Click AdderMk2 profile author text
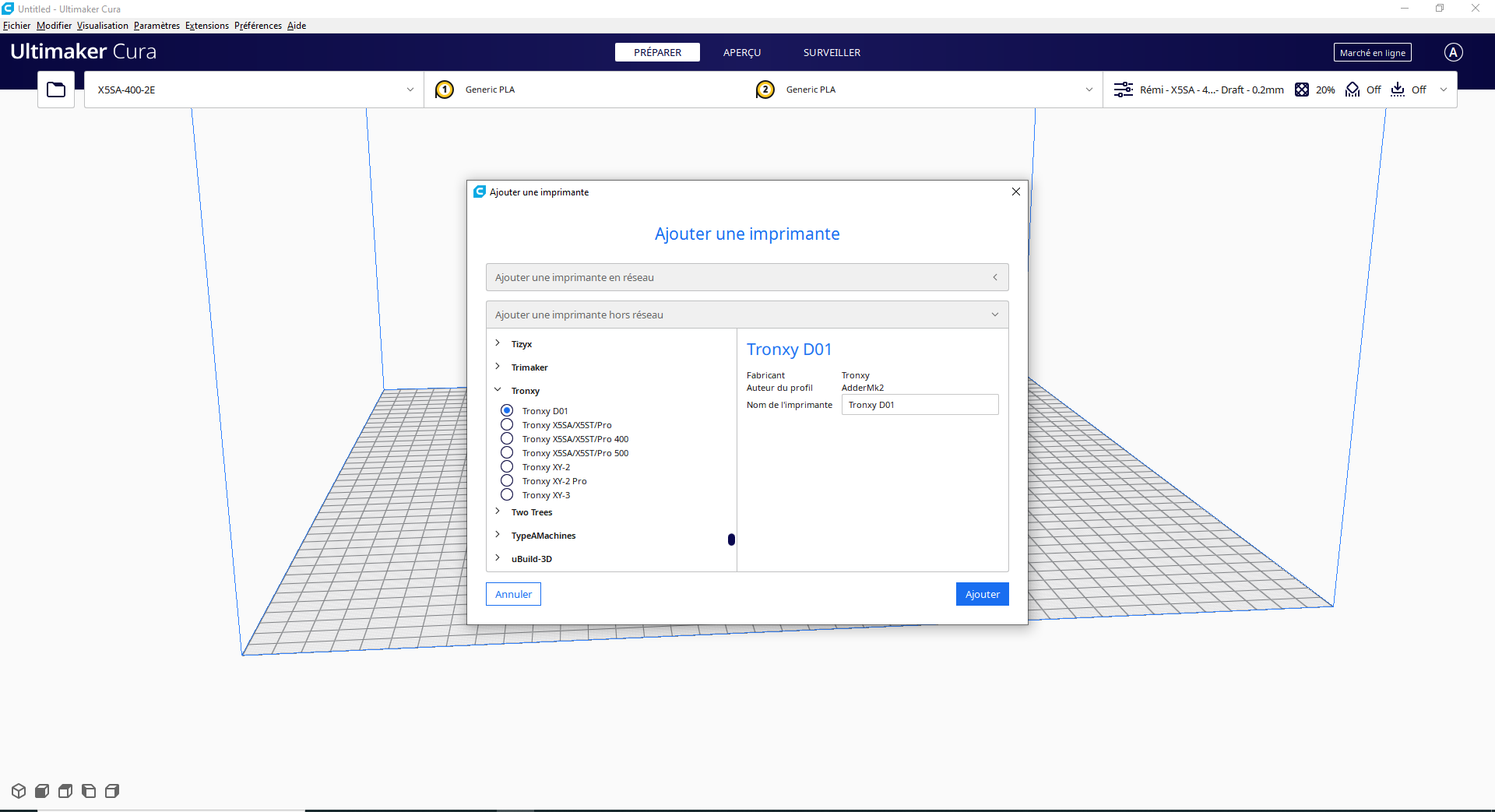 [x=863, y=388]
